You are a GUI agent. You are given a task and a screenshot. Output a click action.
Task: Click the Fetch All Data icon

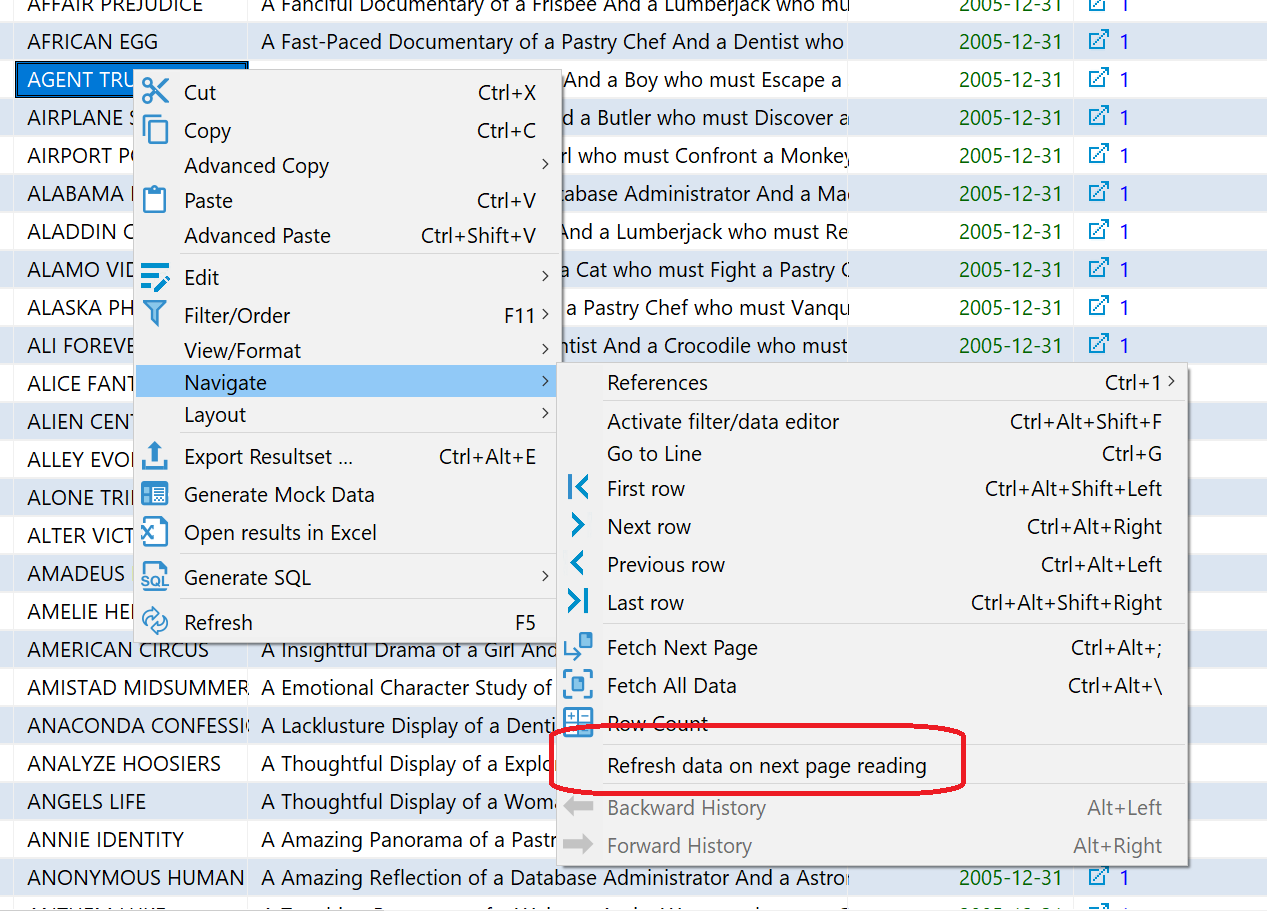point(580,685)
